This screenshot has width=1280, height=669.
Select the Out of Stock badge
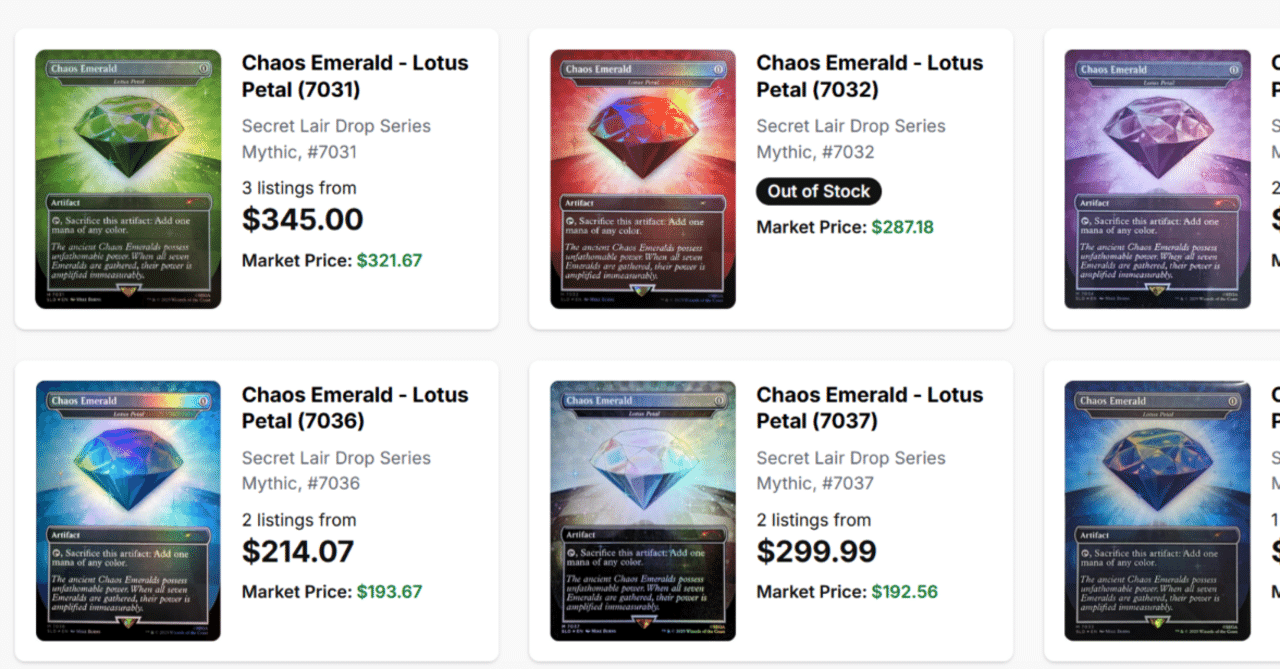coord(818,191)
